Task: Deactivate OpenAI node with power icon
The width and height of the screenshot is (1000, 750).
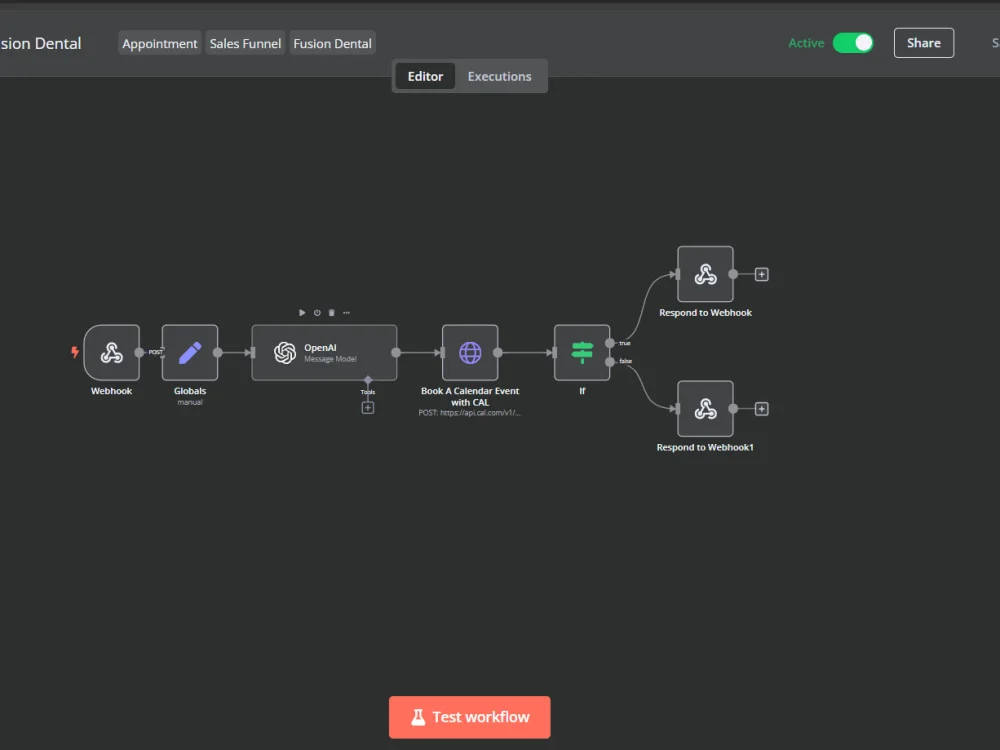Action: click(x=317, y=312)
